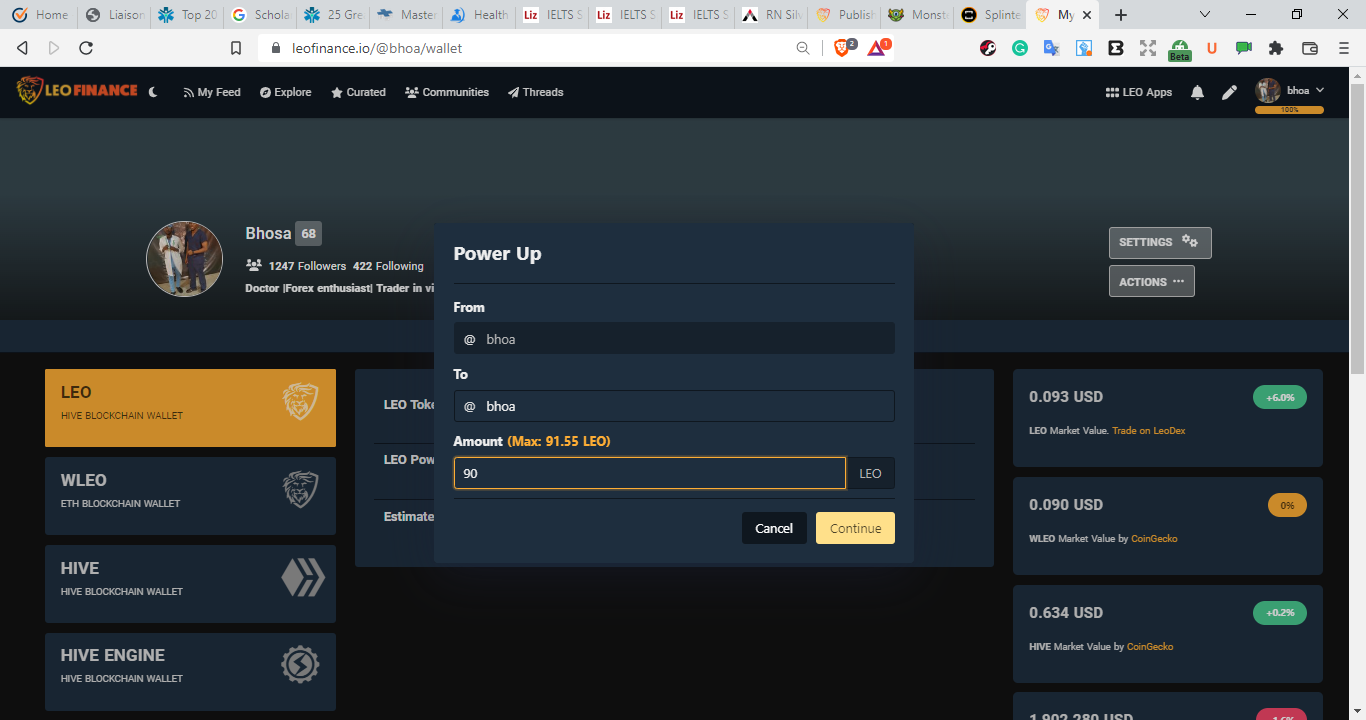Click the Grammarly extension icon
The height and width of the screenshot is (720, 1366).
tap(1020, 47)
